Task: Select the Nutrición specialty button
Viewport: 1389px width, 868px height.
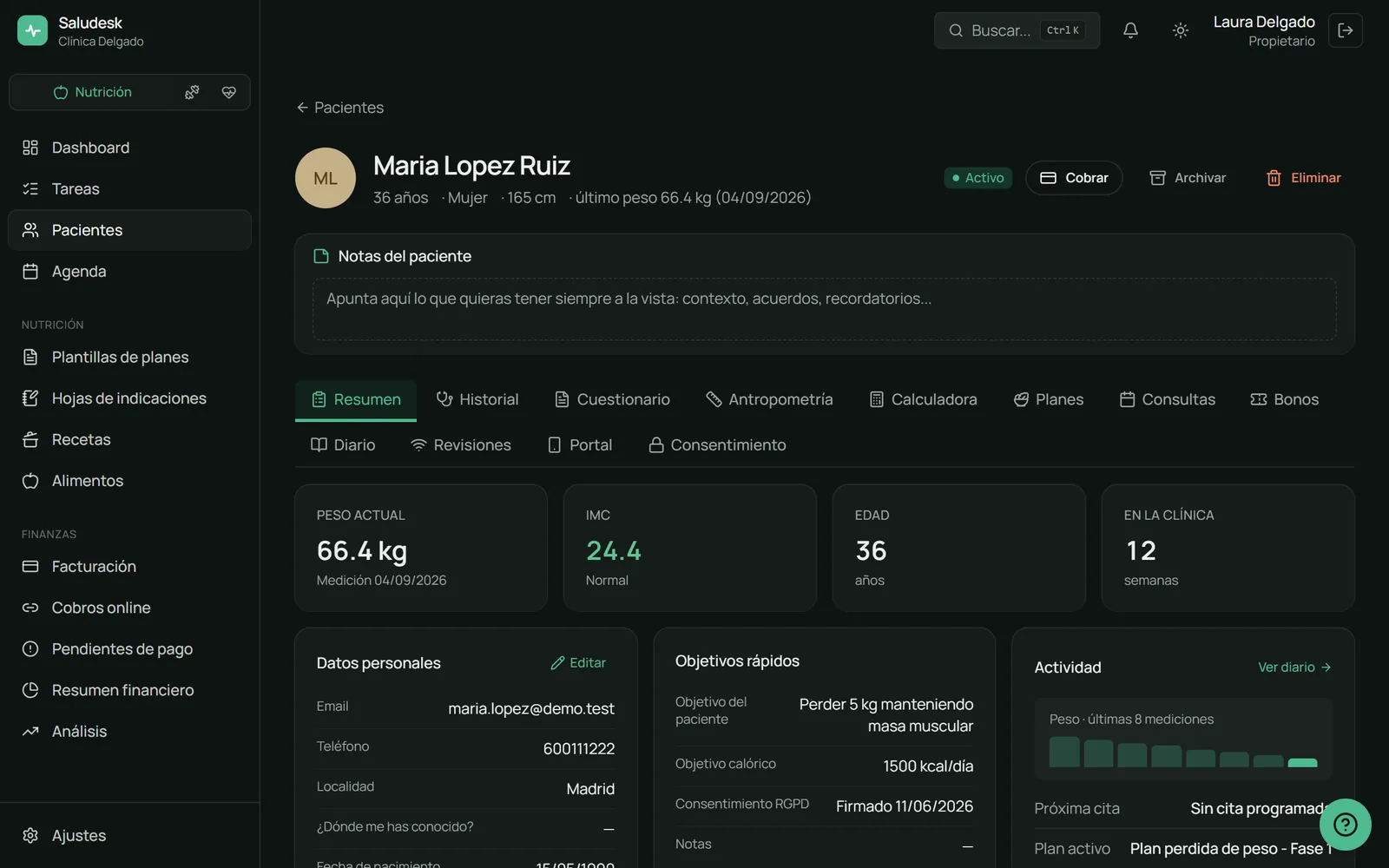Action: click(x=93, y=92)
